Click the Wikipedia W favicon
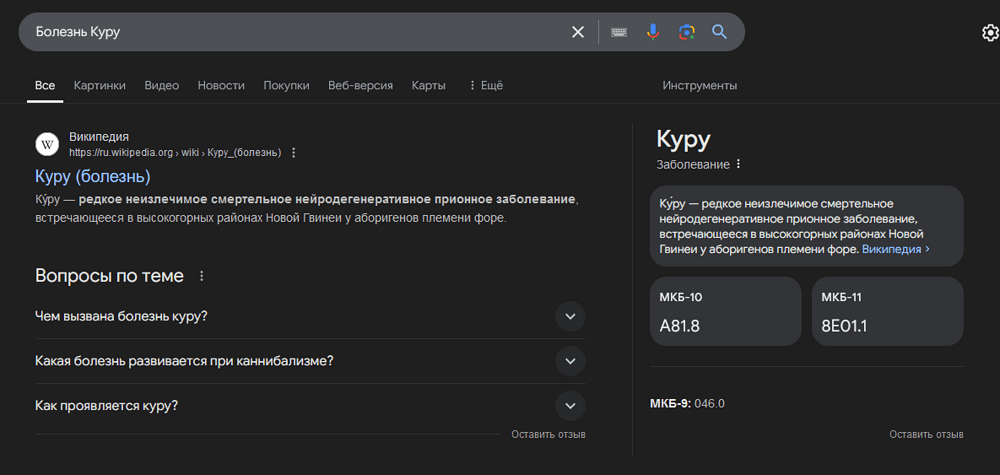This screenshot has height=475, width=1000. pyautogui.click(x=47, y=145)
